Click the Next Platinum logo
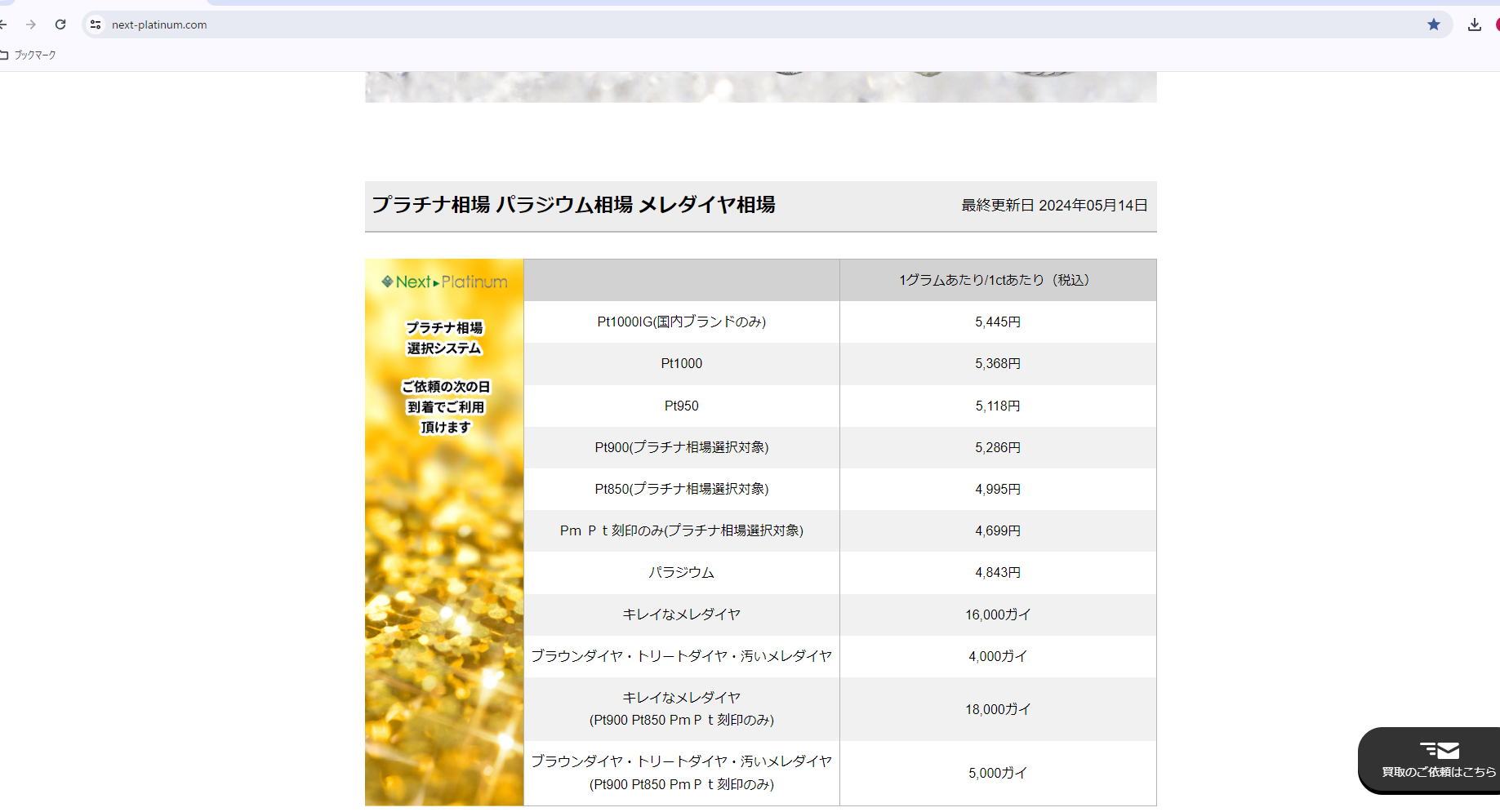This screenshot has width=1500, height=812. coord(444,282)
